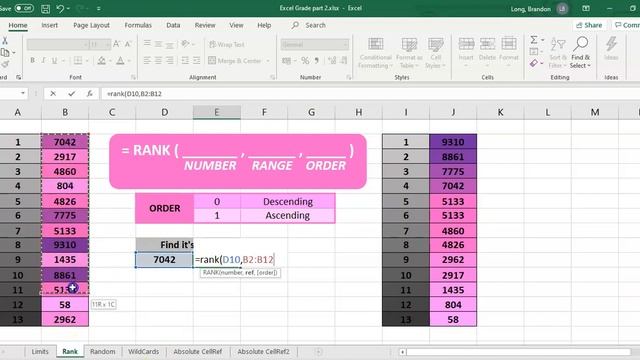The image size is (640, 360).
Task: Click the Merge & Center button
Action: 235,60
